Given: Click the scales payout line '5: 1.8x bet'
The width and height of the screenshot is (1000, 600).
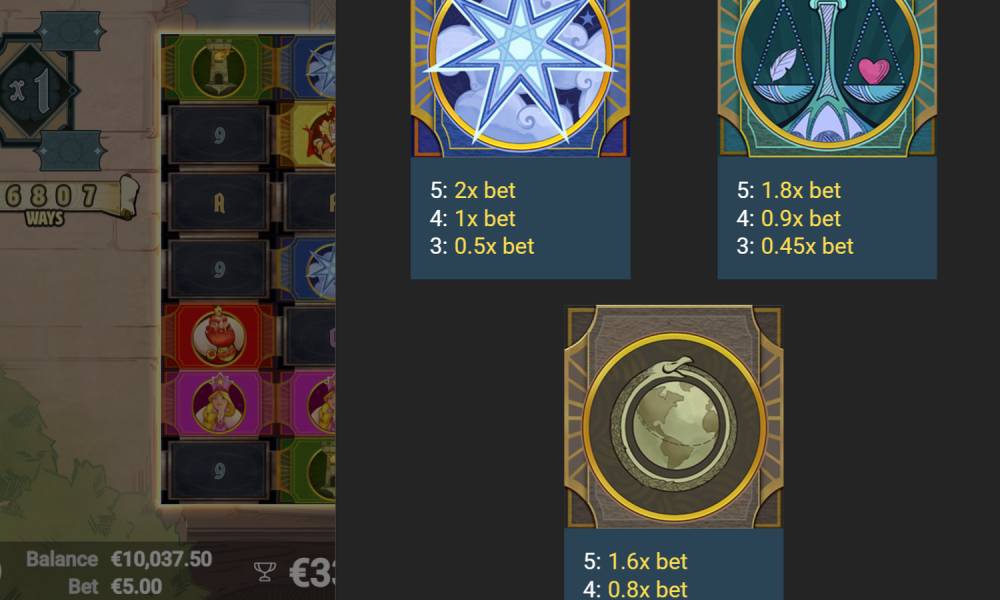Looking at the screenshot, I should coord(789,190).
